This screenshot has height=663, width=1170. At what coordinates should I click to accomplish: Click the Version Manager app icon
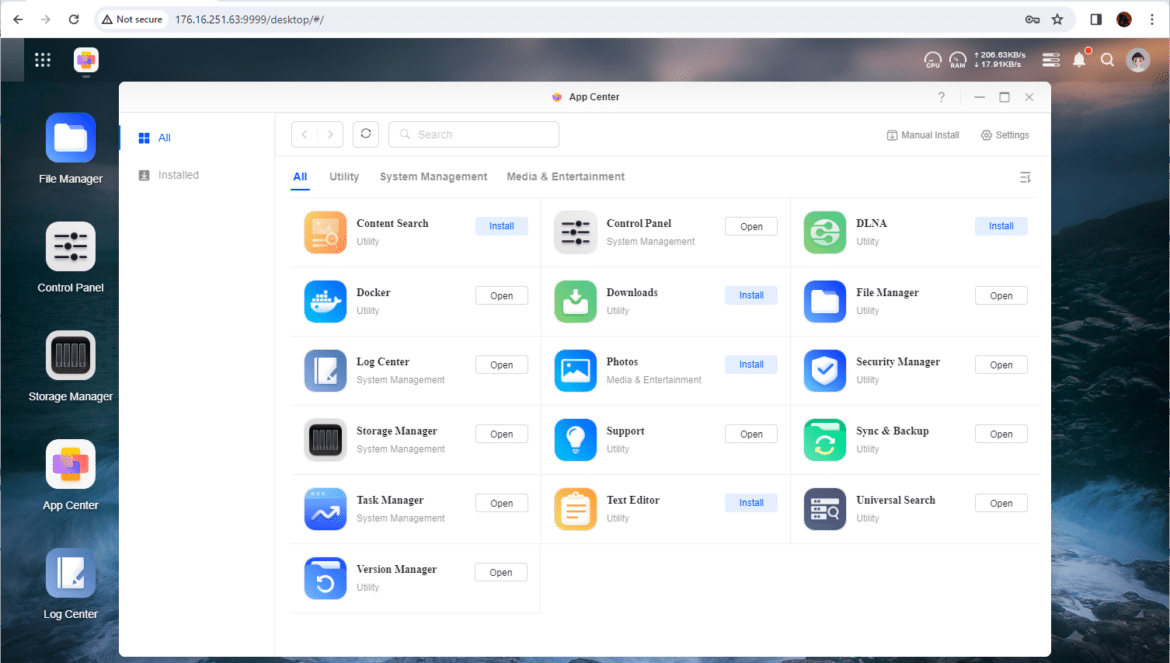click(325, 578)
